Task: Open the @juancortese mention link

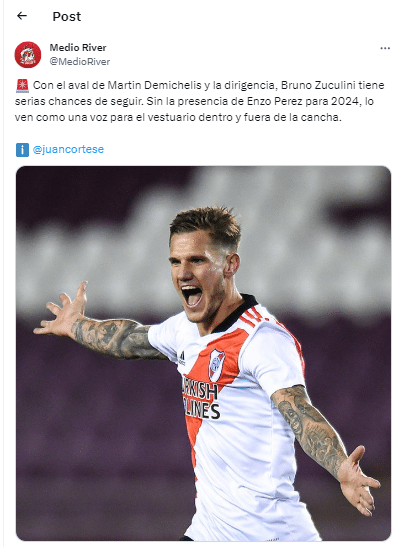Action: coord(68,149)
